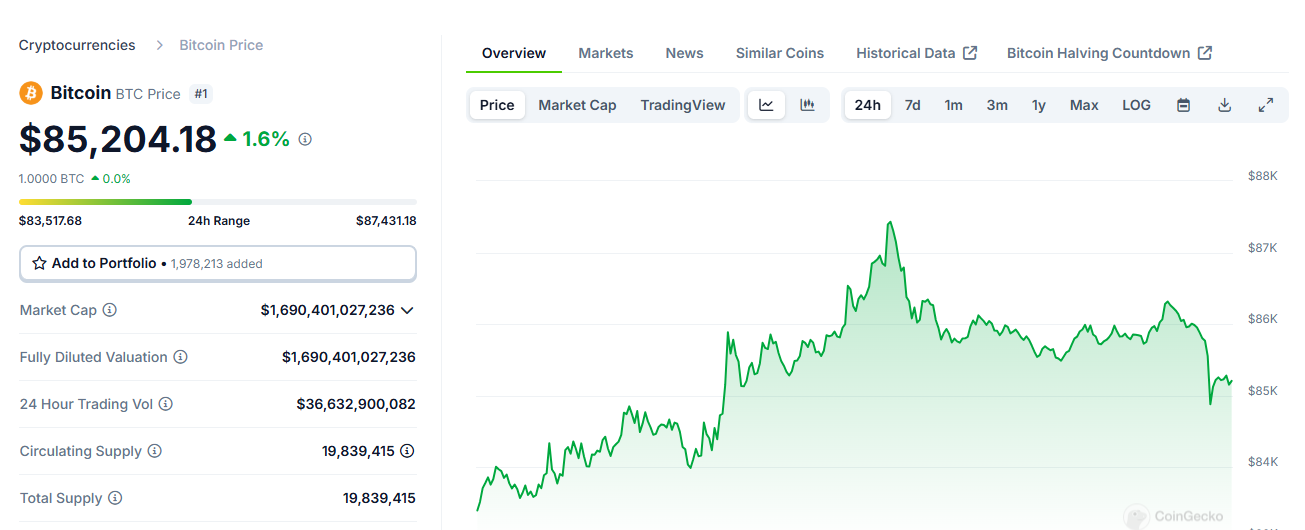Switch to line chart view icon
Image resolution: width=1305 pixels, height=530 pixels.
(x=766, y=105)
